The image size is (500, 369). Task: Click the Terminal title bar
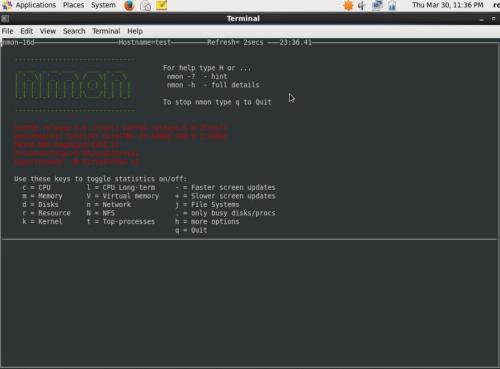tap(243, 19)
